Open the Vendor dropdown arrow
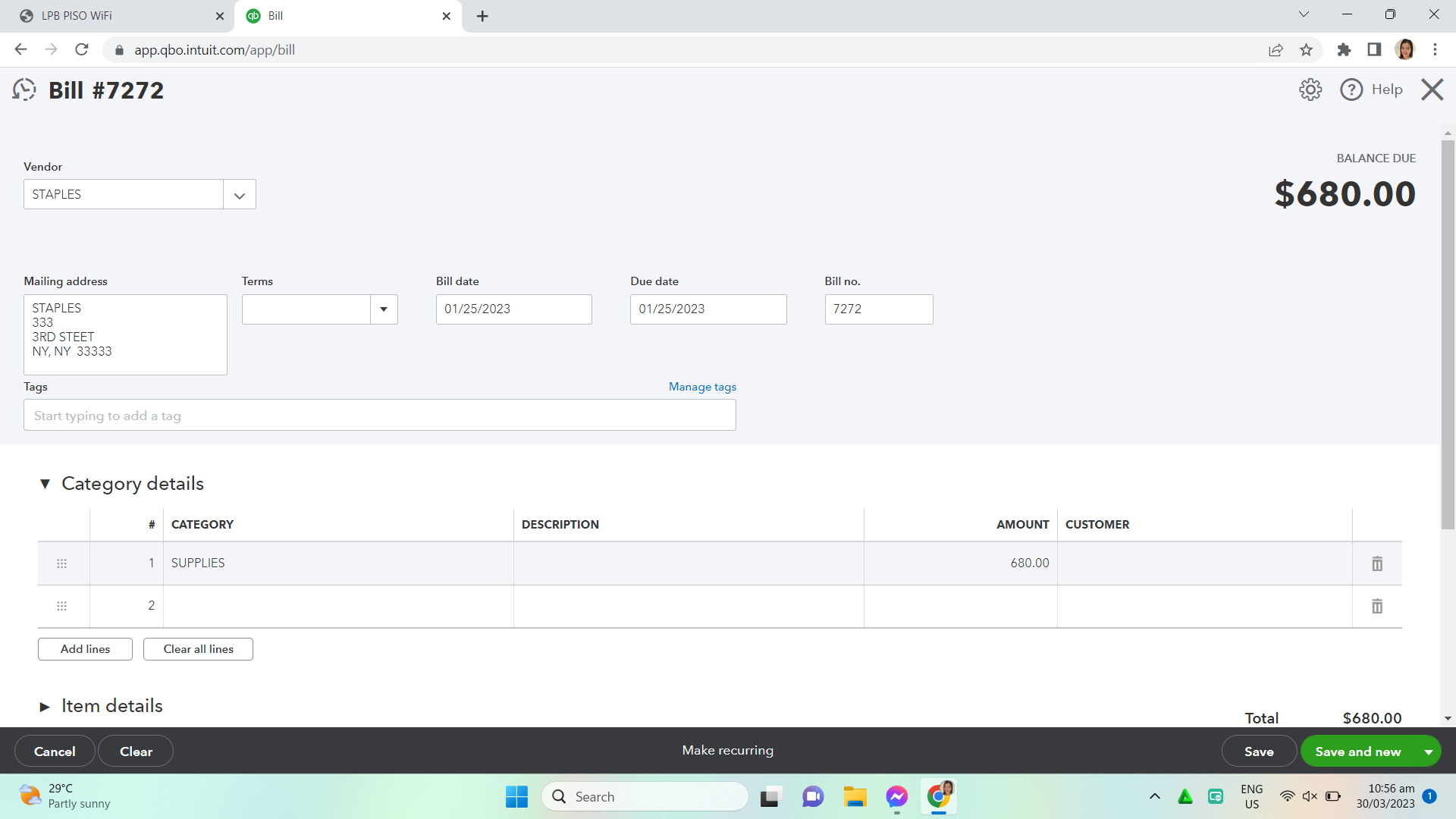 (x=240, y=195)
